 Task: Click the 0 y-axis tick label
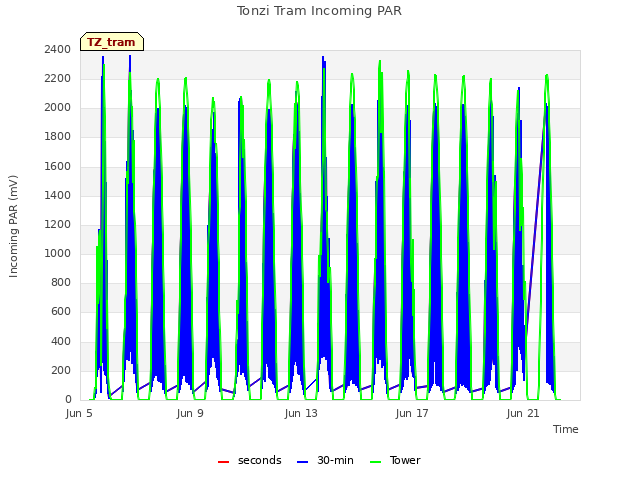pyautogui.click(x=68, y=399)
